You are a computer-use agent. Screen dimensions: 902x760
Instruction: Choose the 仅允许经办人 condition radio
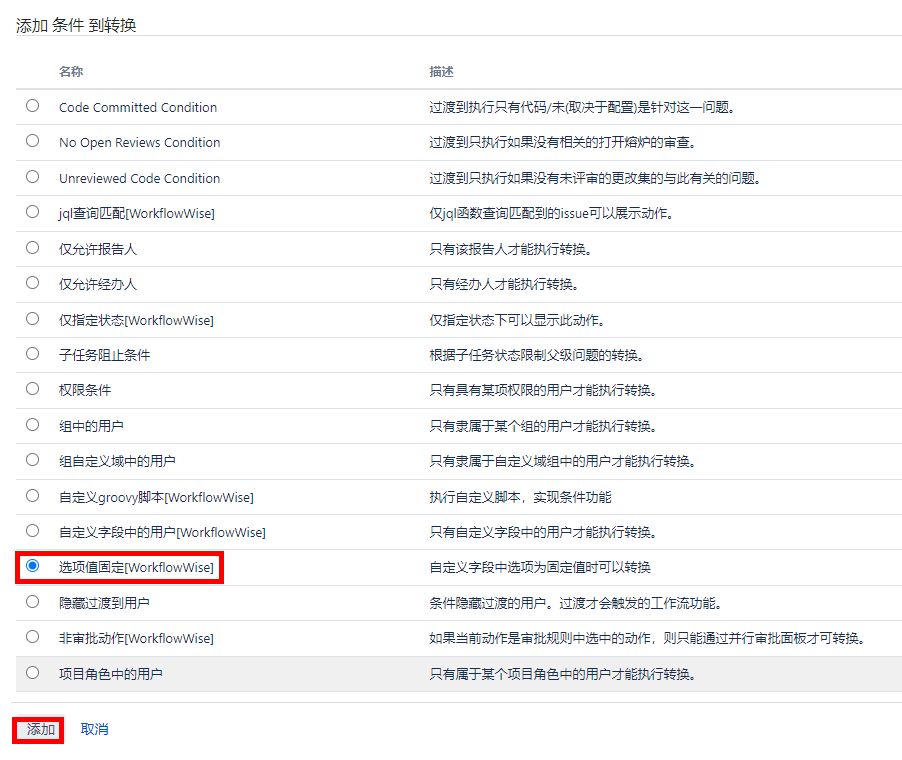click(33, 283)
